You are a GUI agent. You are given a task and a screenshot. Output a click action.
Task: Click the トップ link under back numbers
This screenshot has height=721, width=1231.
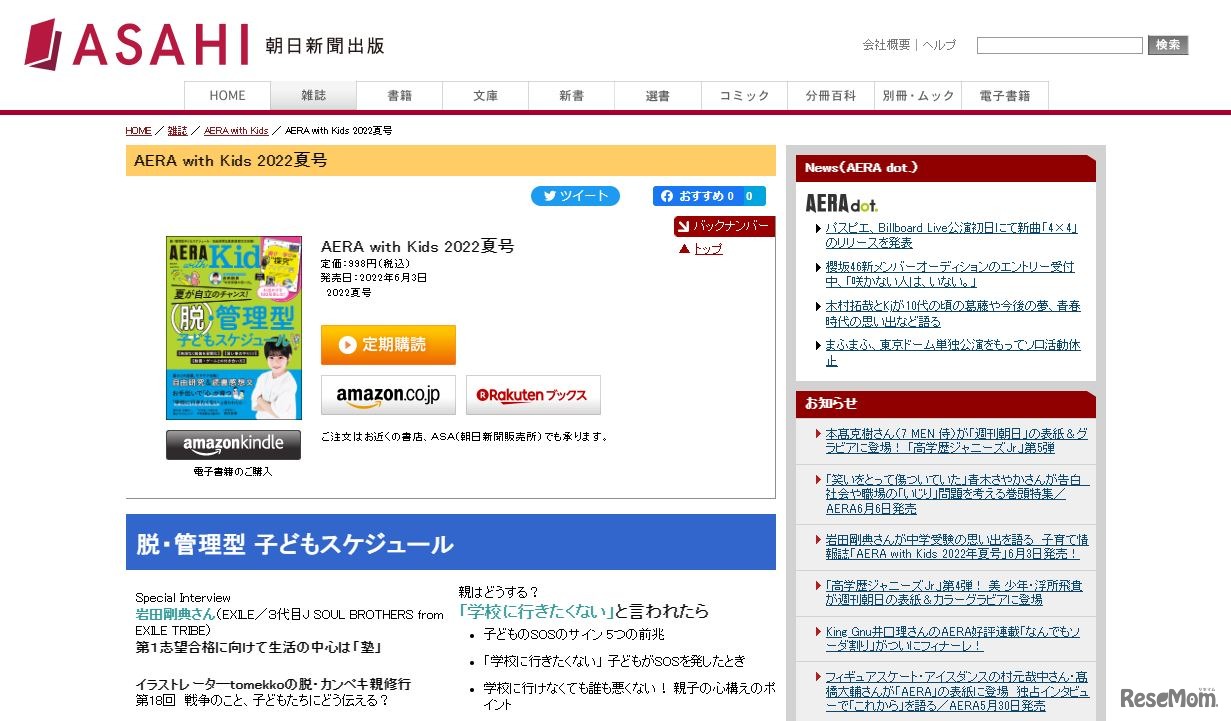(707, 249)
